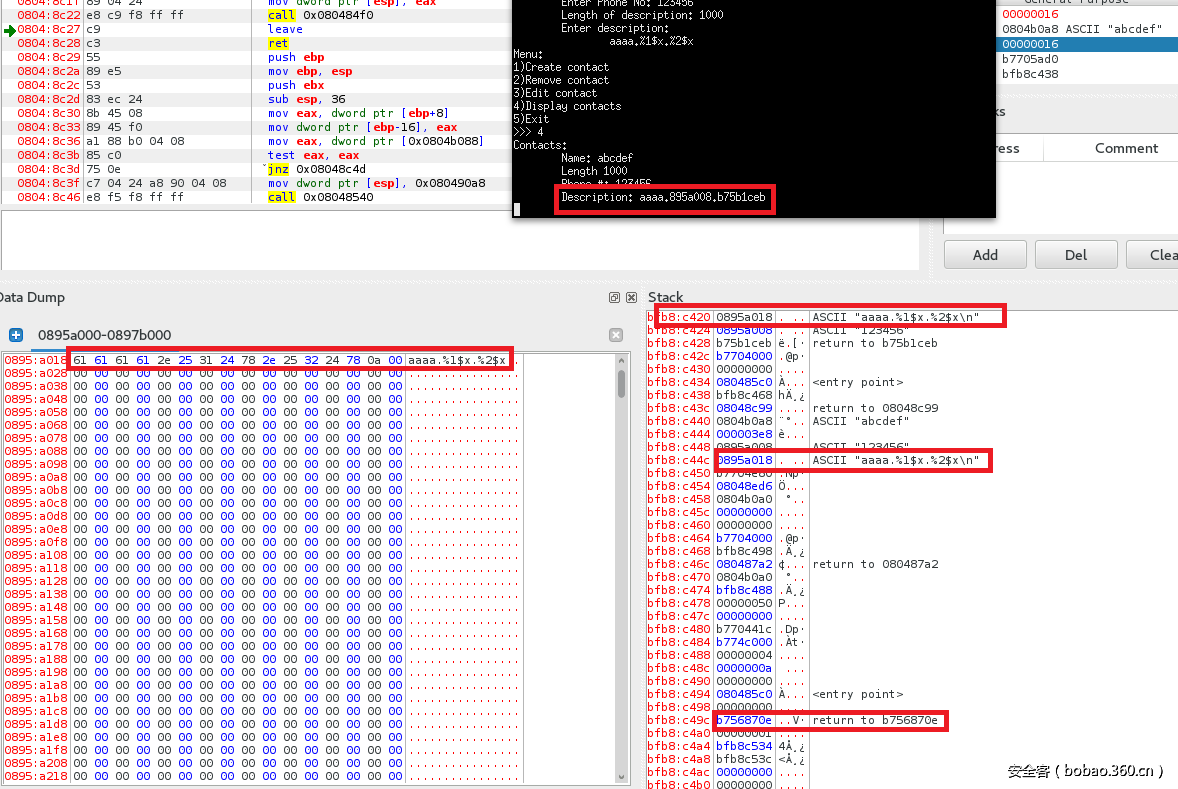Image resolution: width=1178 pixels, height=789 pixels.
Task: Select the call 0x08048540 instruction
Action: click(320, 197)
